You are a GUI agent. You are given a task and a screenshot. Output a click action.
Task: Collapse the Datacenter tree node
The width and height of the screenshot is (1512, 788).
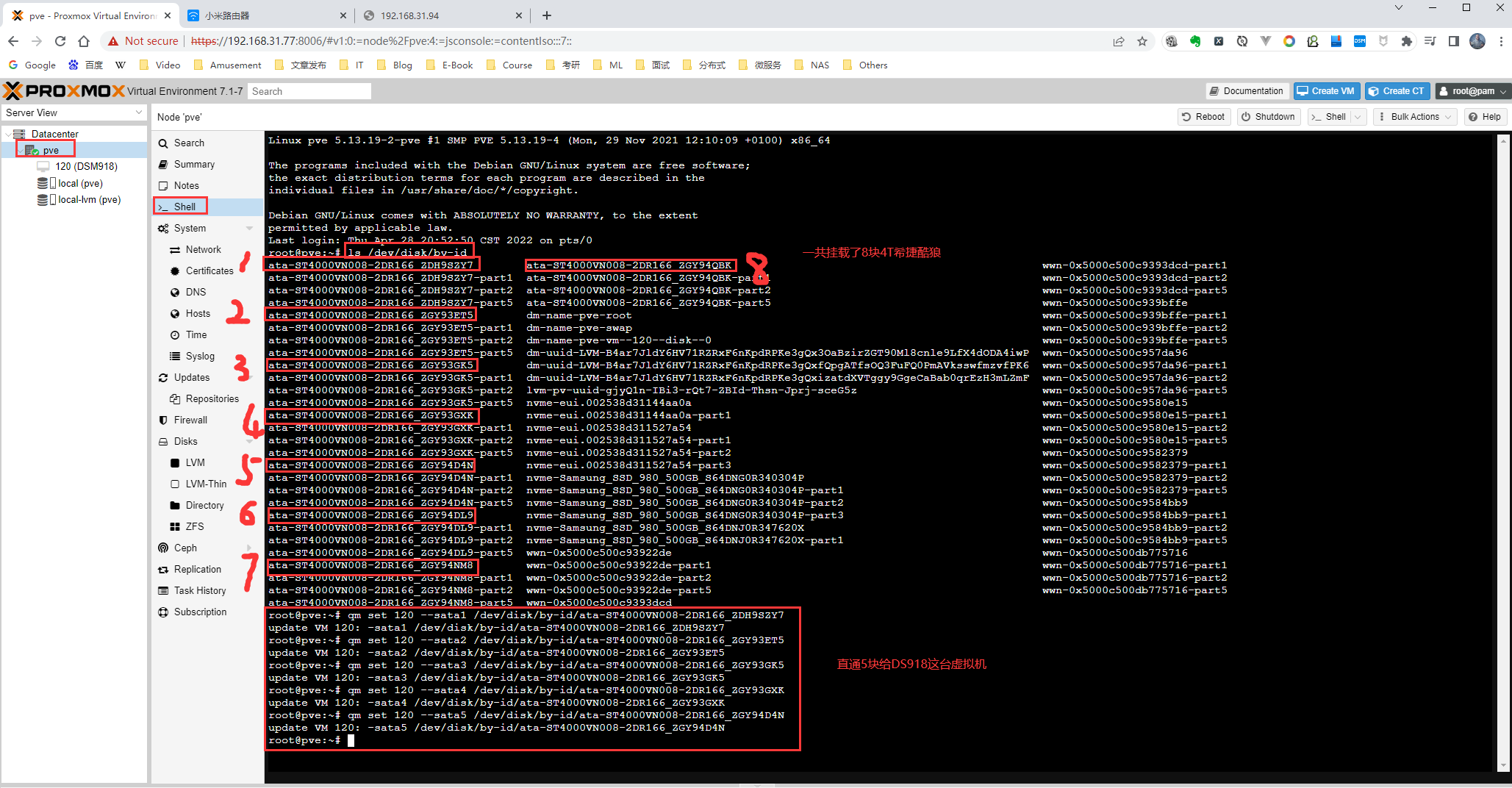coord(8,134)
